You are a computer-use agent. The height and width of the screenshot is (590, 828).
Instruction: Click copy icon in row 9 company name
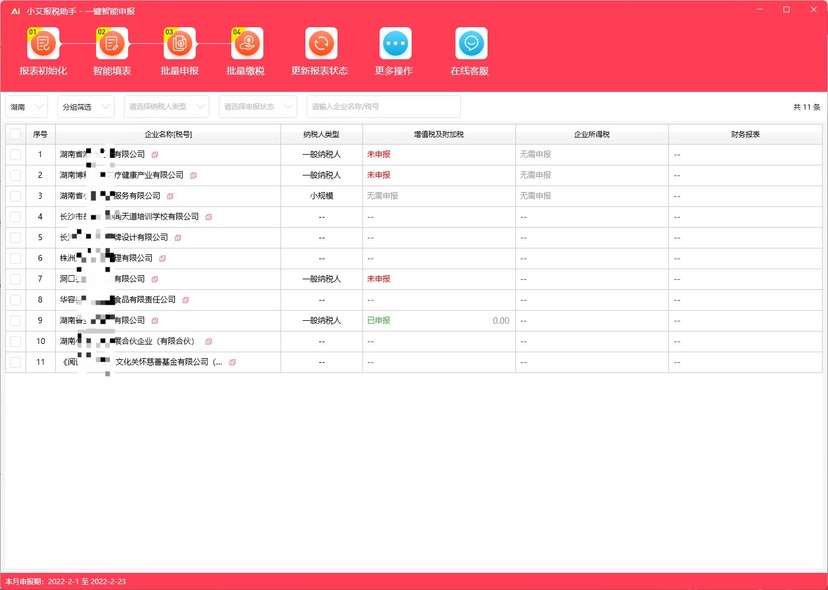[155, 321]
